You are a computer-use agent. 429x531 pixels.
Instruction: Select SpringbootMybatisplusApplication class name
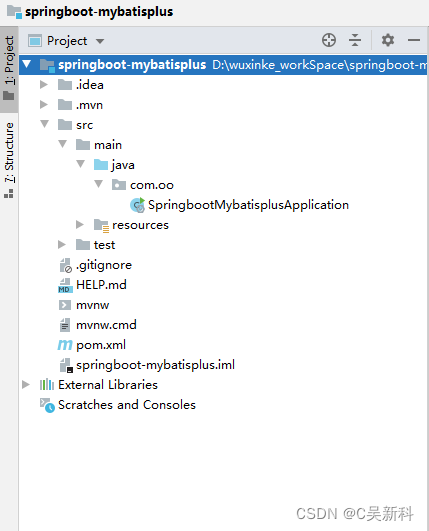248,205
